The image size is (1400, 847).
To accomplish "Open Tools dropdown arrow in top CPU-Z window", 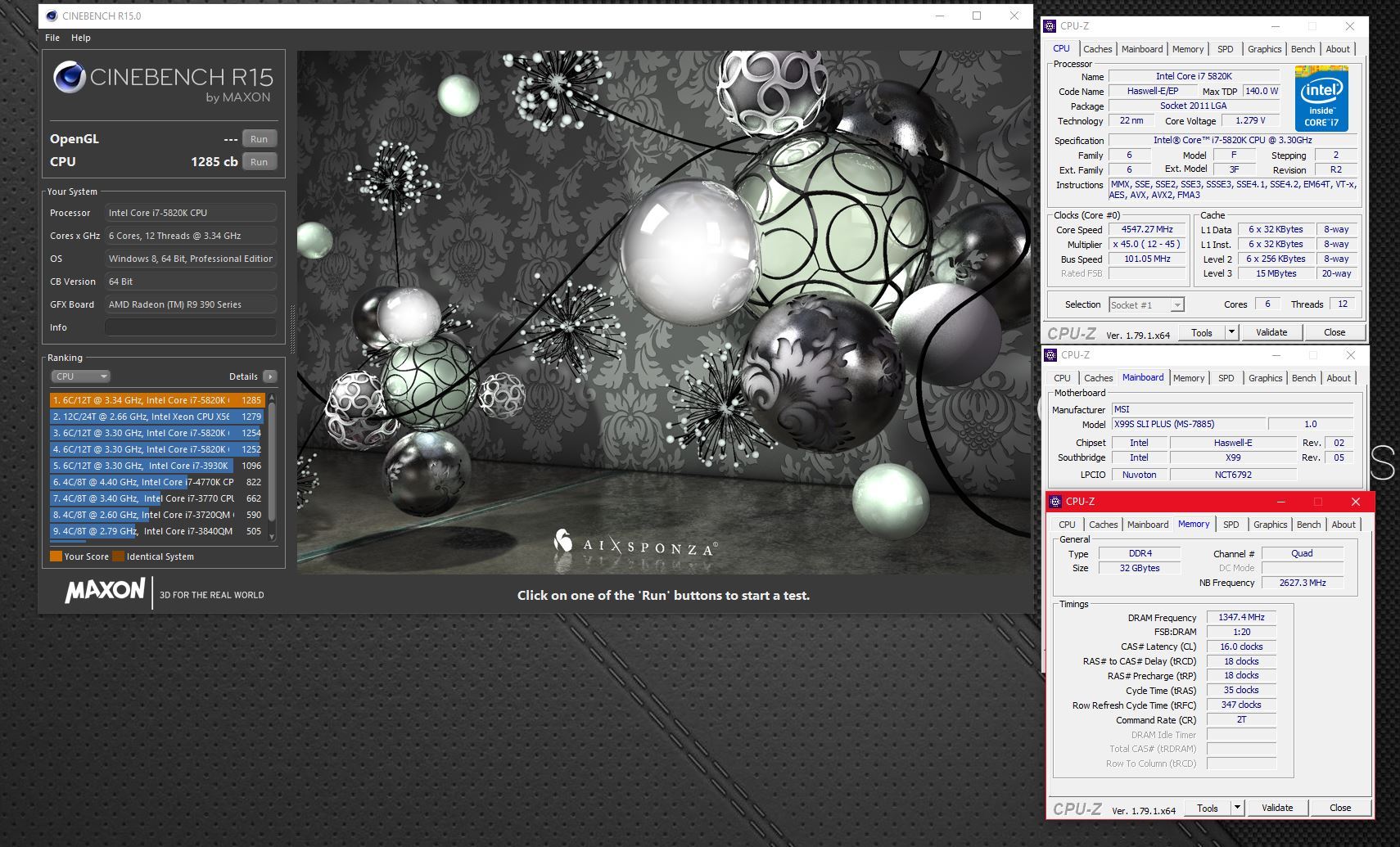I will point(1231,332).
